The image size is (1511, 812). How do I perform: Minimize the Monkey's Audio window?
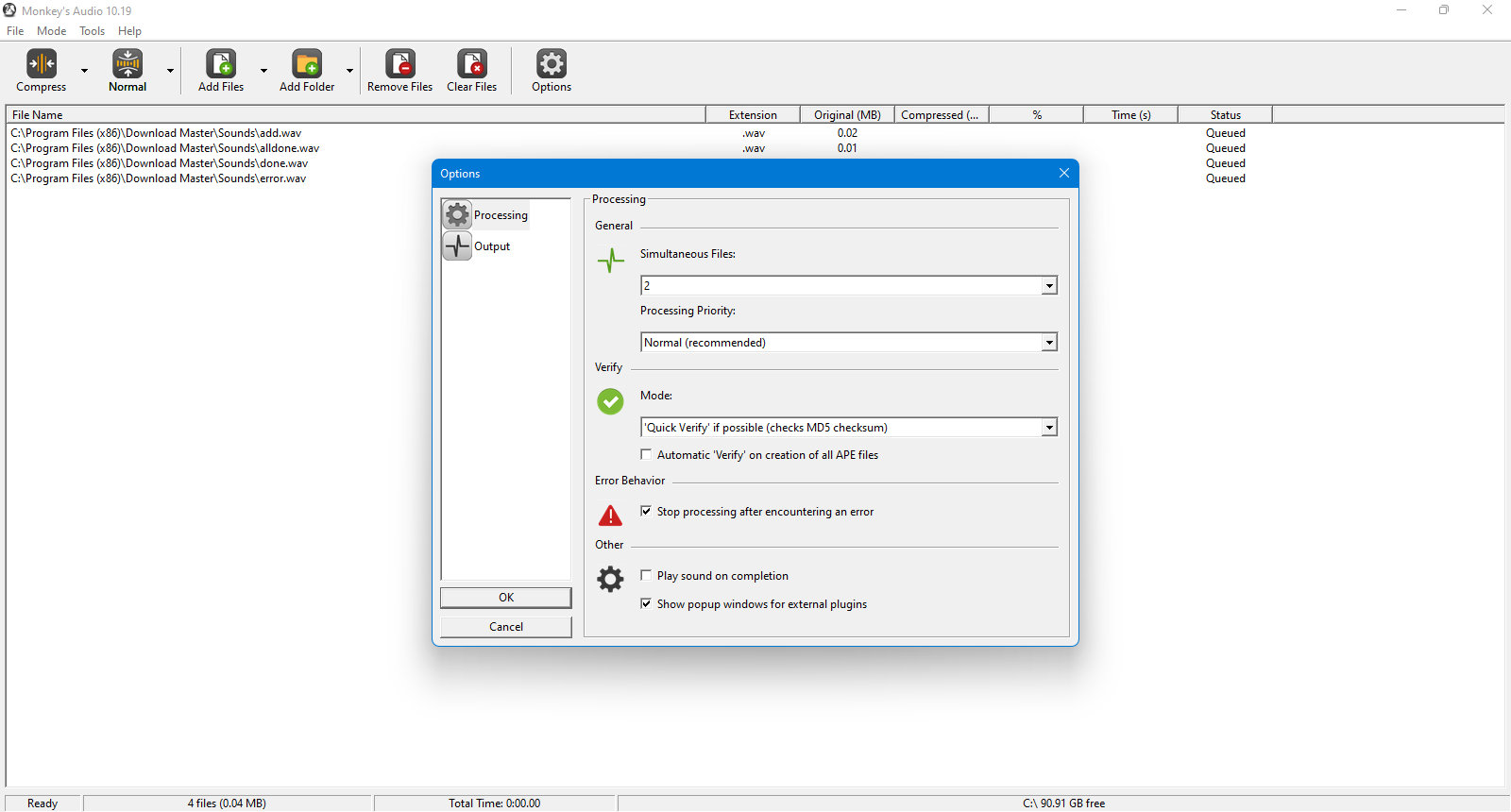click(1401, 10)
